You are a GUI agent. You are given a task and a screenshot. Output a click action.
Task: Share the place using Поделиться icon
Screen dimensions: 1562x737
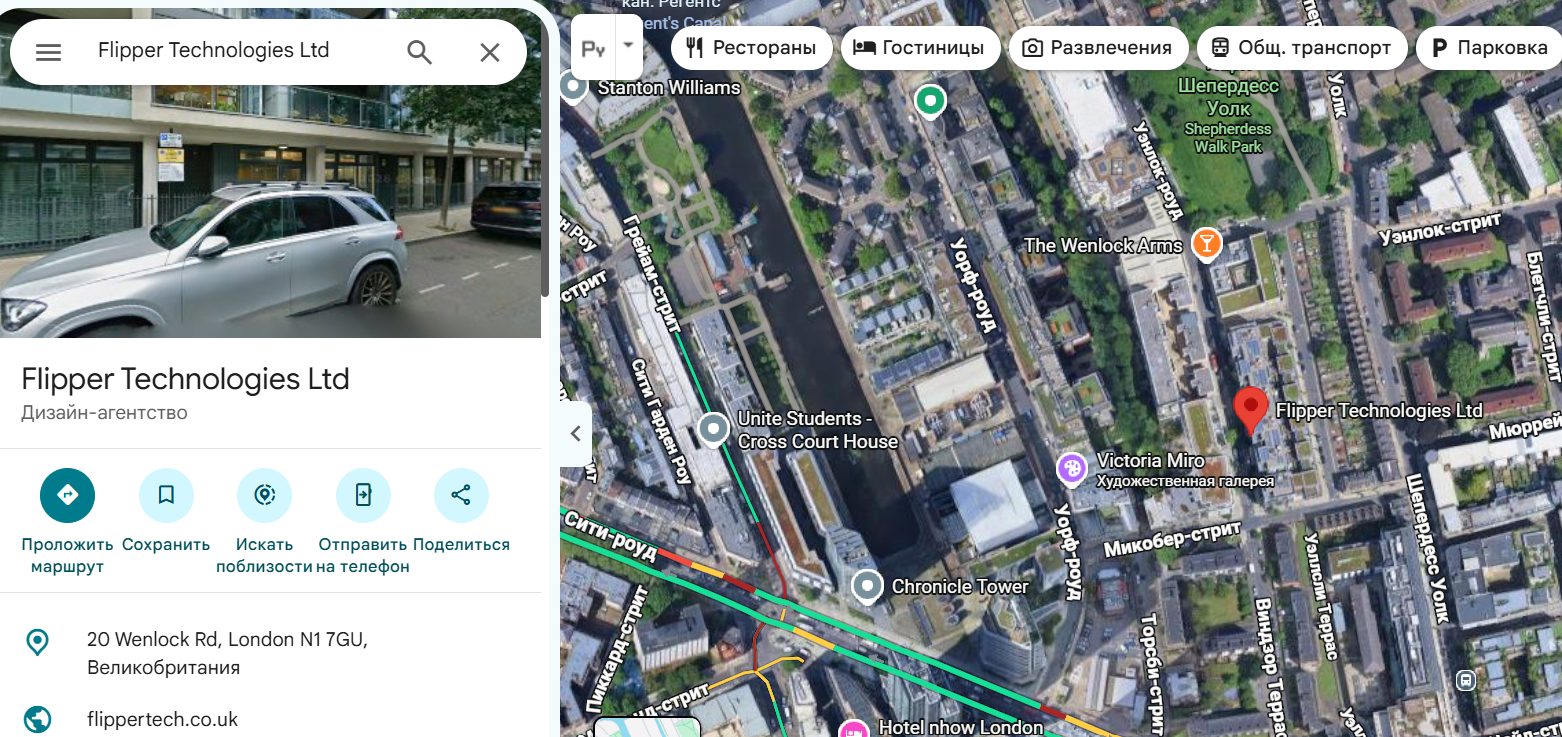pyautogui.click(x=461, y=495)
